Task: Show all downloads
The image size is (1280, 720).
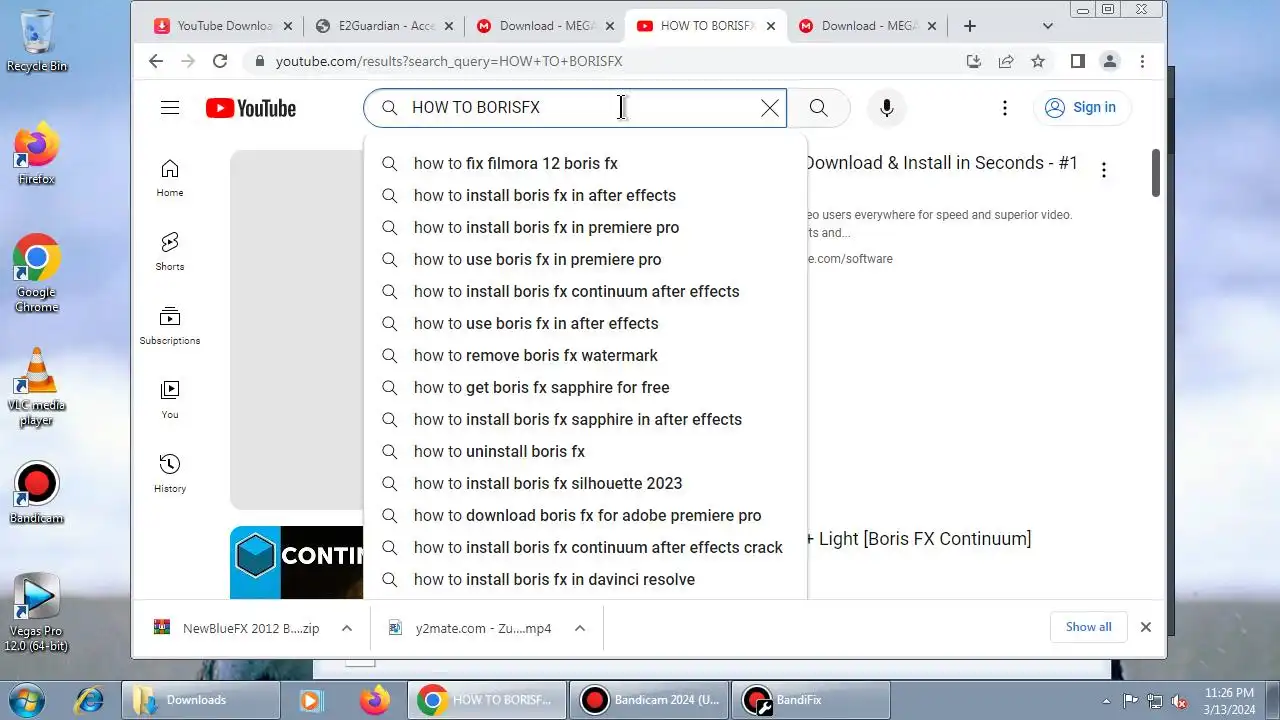Action: click(x=1088, y=627)
